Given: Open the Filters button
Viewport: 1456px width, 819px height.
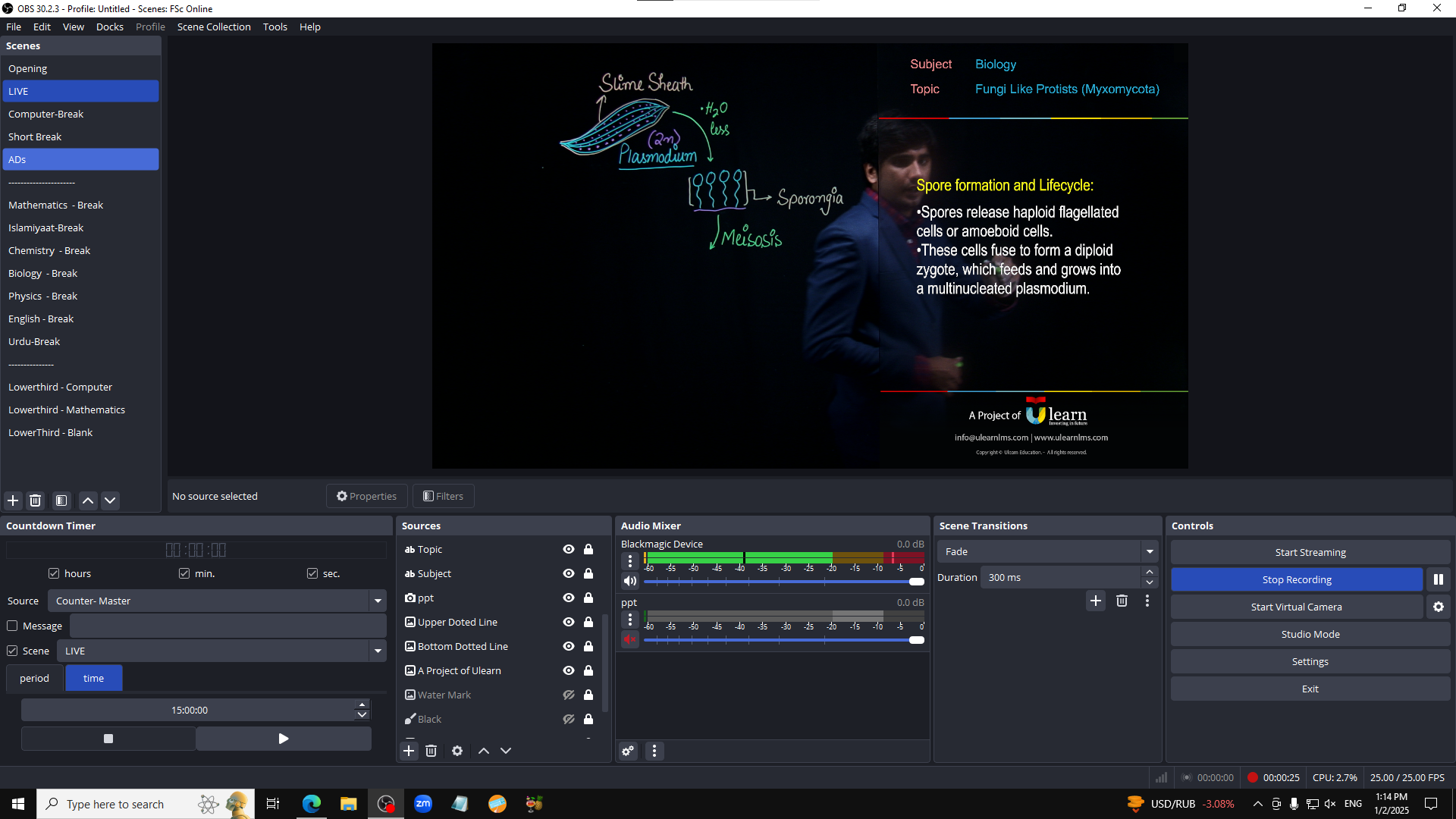Looking at the screenshot, I should point(444,496).
